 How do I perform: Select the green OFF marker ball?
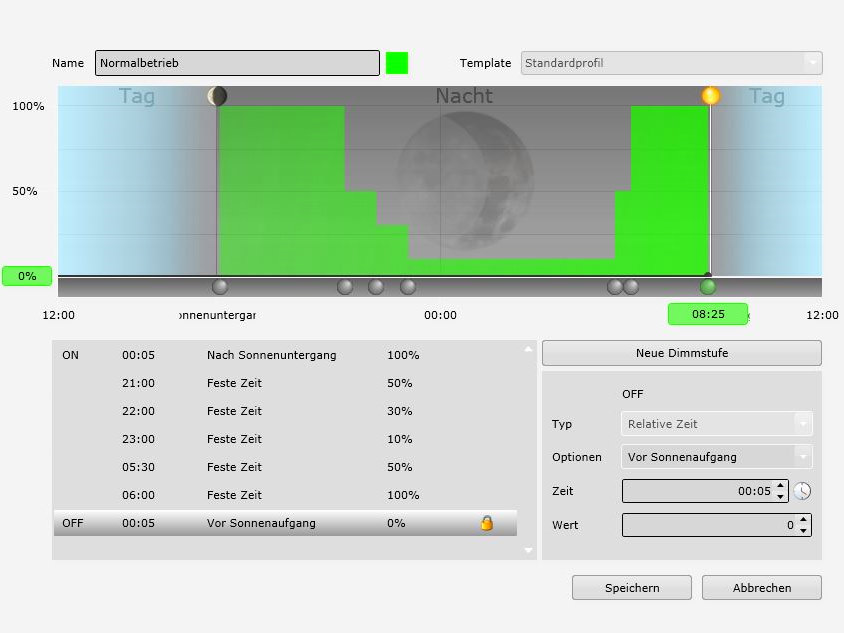point(708,287)
